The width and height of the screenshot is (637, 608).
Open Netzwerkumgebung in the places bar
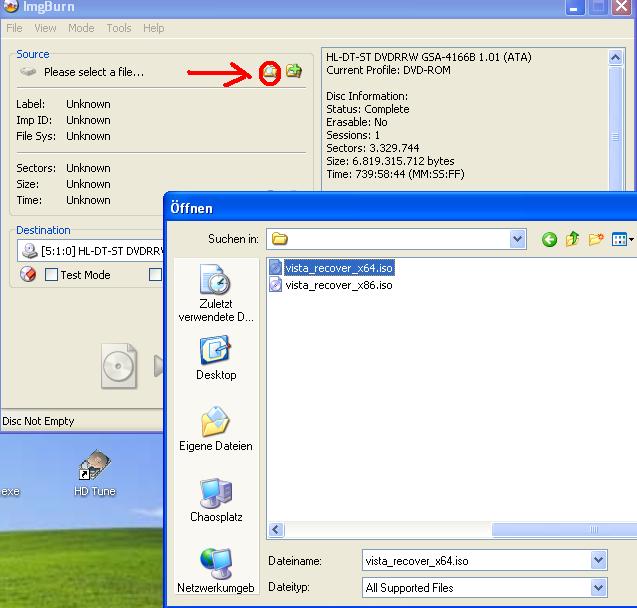pyautogui.click(x=216, y=571)
